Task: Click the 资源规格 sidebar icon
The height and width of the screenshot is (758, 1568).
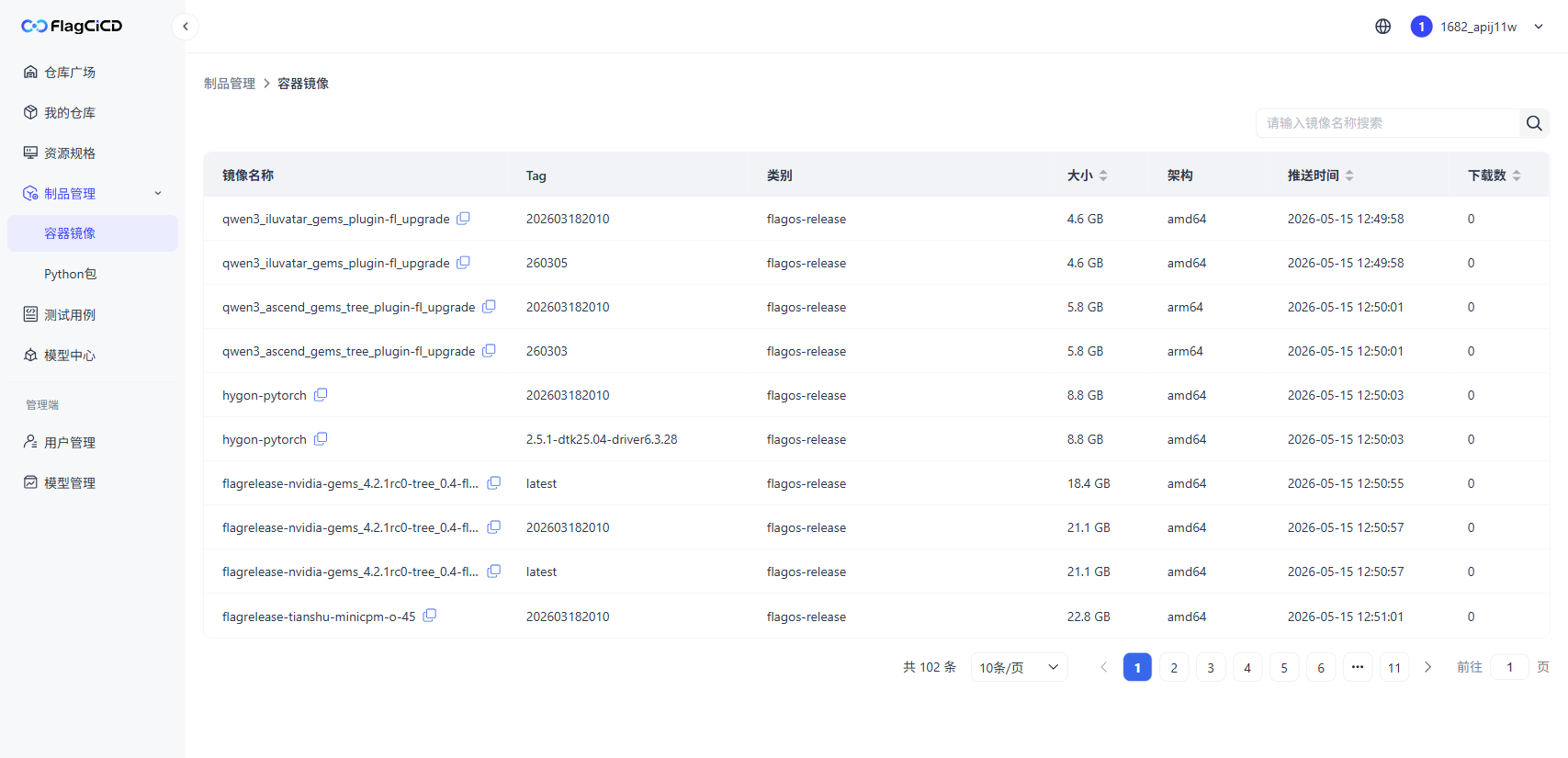Action: 30,153
